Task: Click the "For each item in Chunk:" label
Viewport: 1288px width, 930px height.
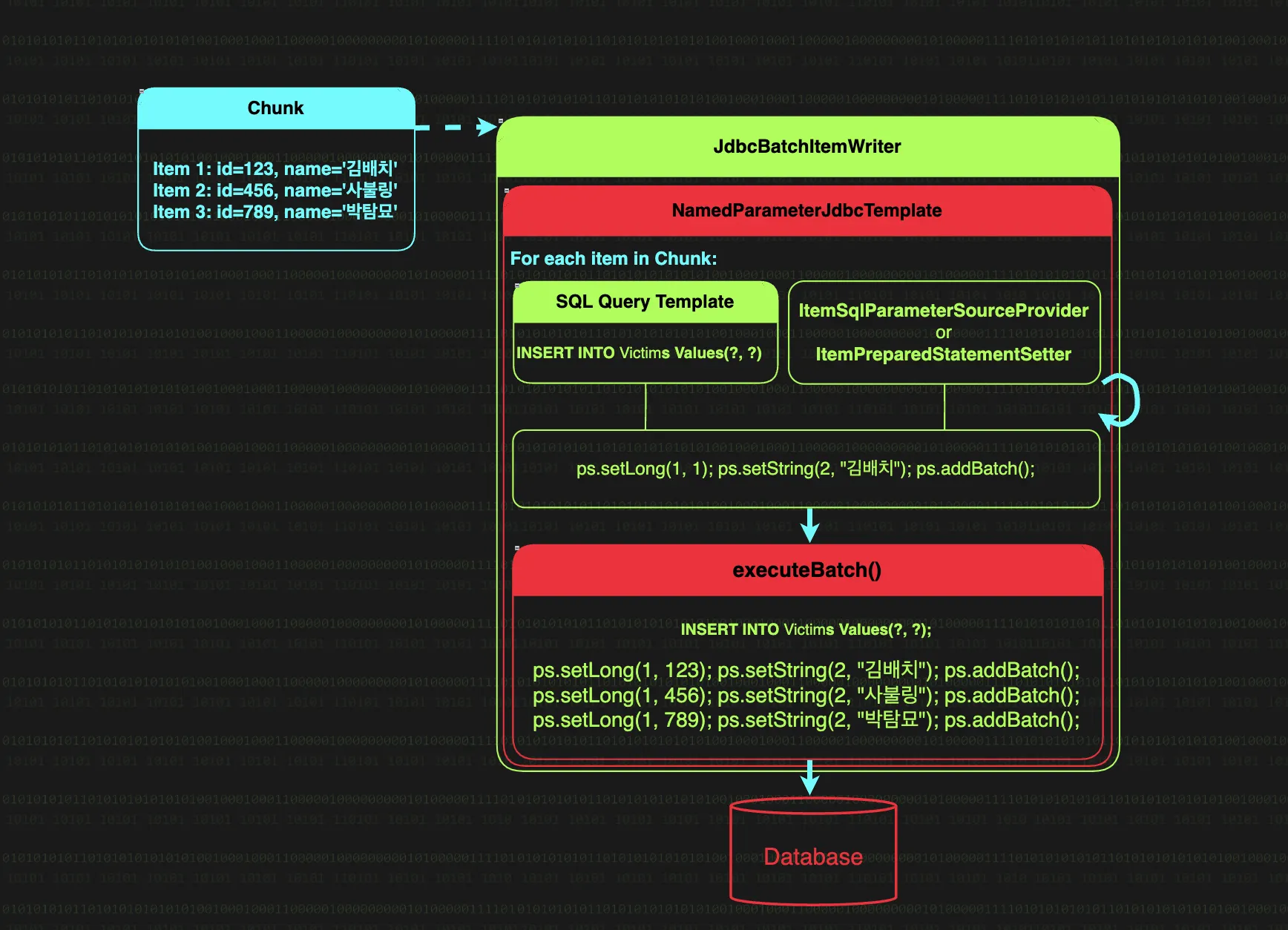Action: (x=614, y=259)
